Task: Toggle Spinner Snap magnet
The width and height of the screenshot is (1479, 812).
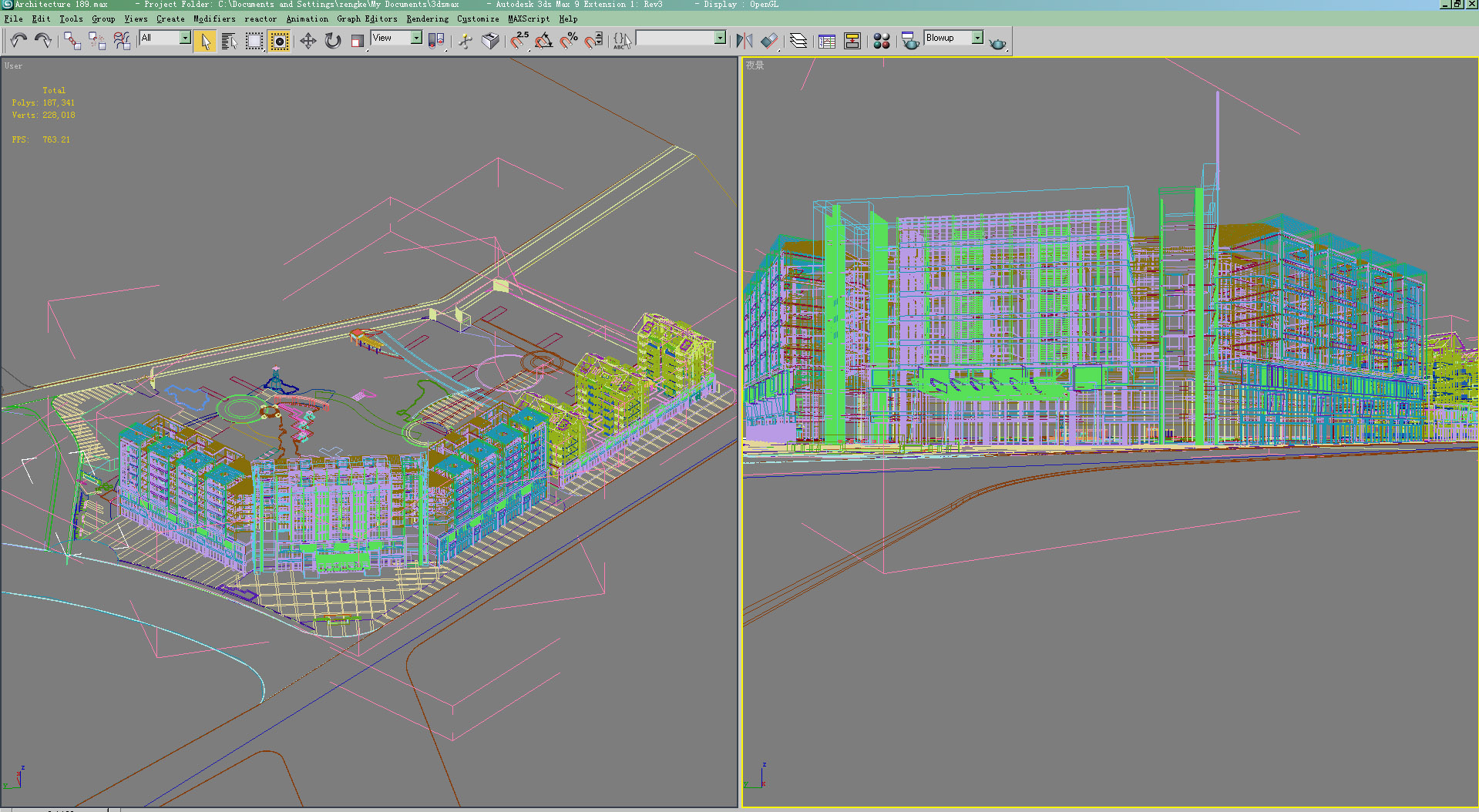Action: 593,41
